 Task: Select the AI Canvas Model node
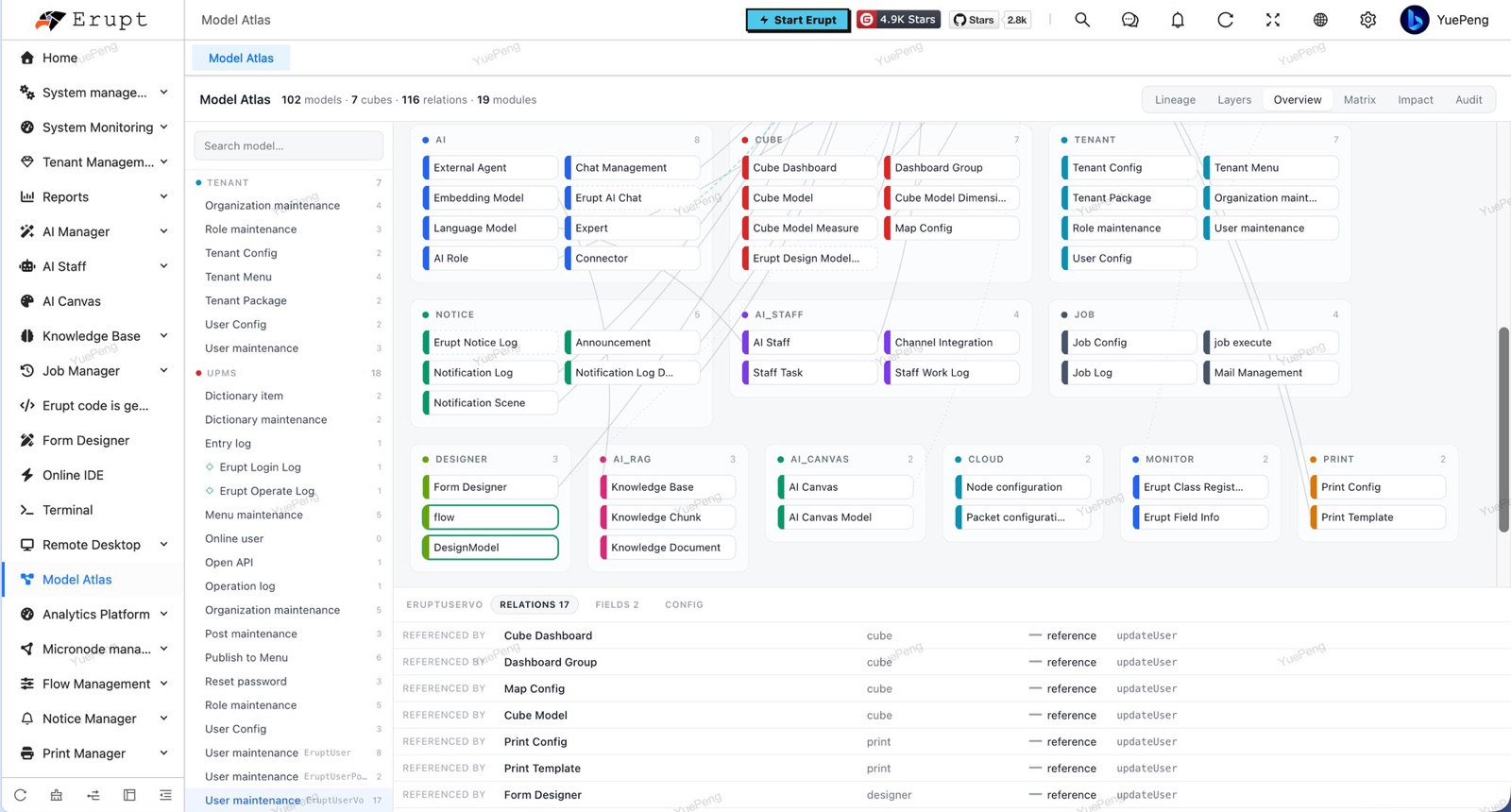844,517
